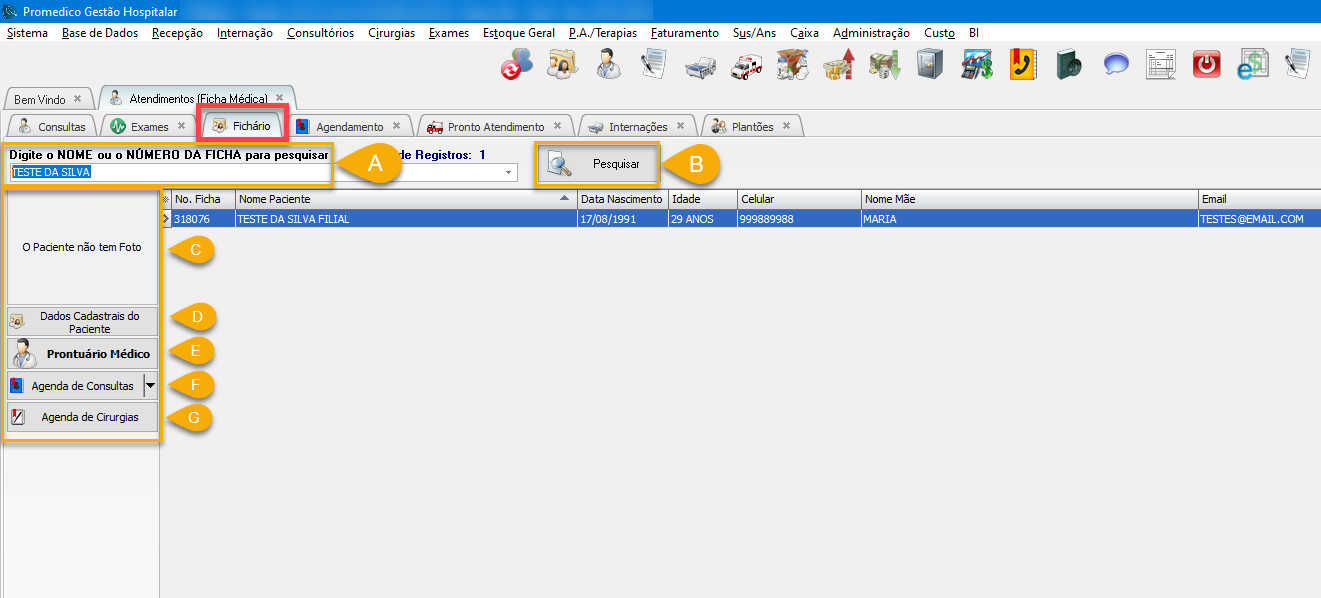Click the money with green arrow icon

(884, 65)
